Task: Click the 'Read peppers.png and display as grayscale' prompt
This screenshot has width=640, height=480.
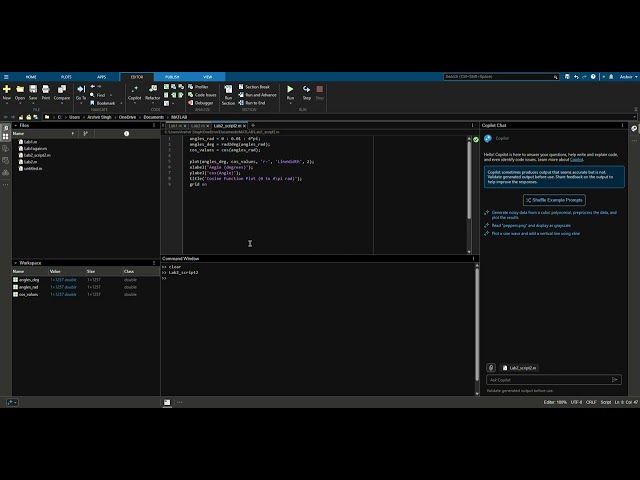Action: pos(531,225)
